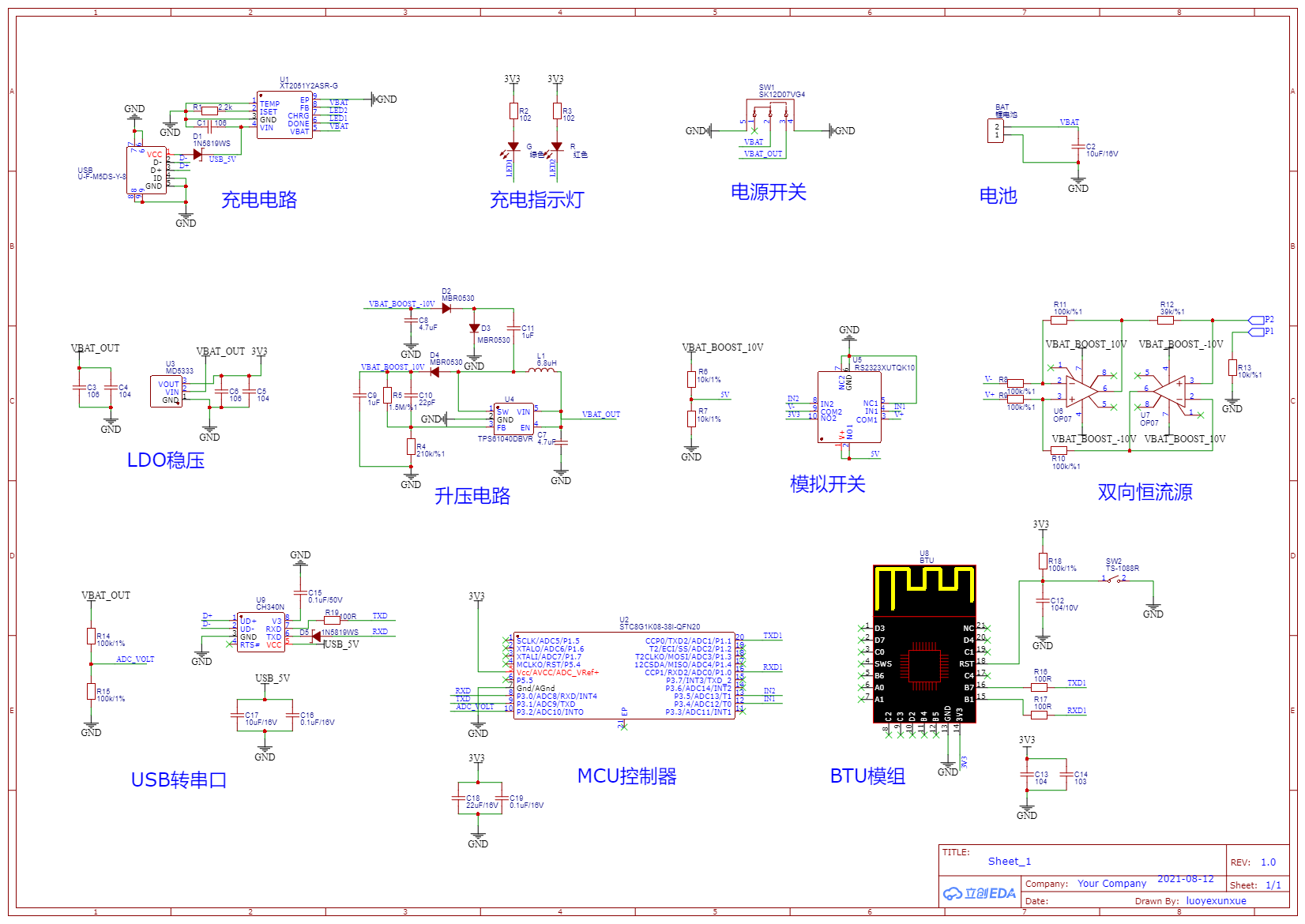Select the BAT battery connector symbol
This screenshot has width=1305, height=924.
995,130
